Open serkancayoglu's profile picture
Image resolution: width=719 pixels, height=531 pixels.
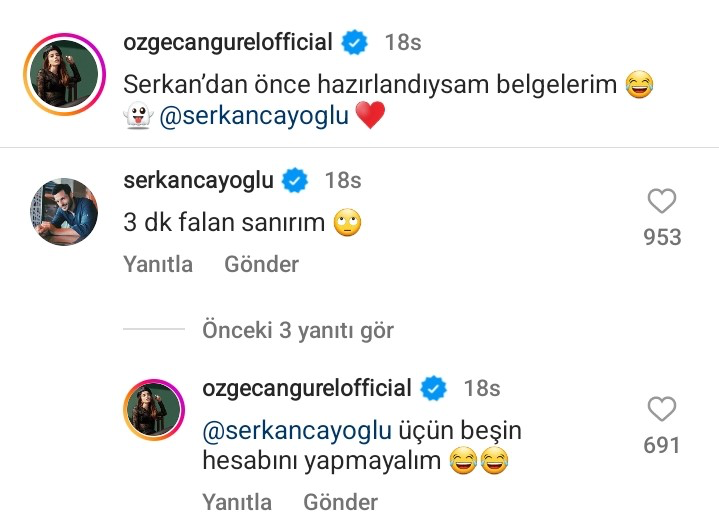[x=64, y=212]
